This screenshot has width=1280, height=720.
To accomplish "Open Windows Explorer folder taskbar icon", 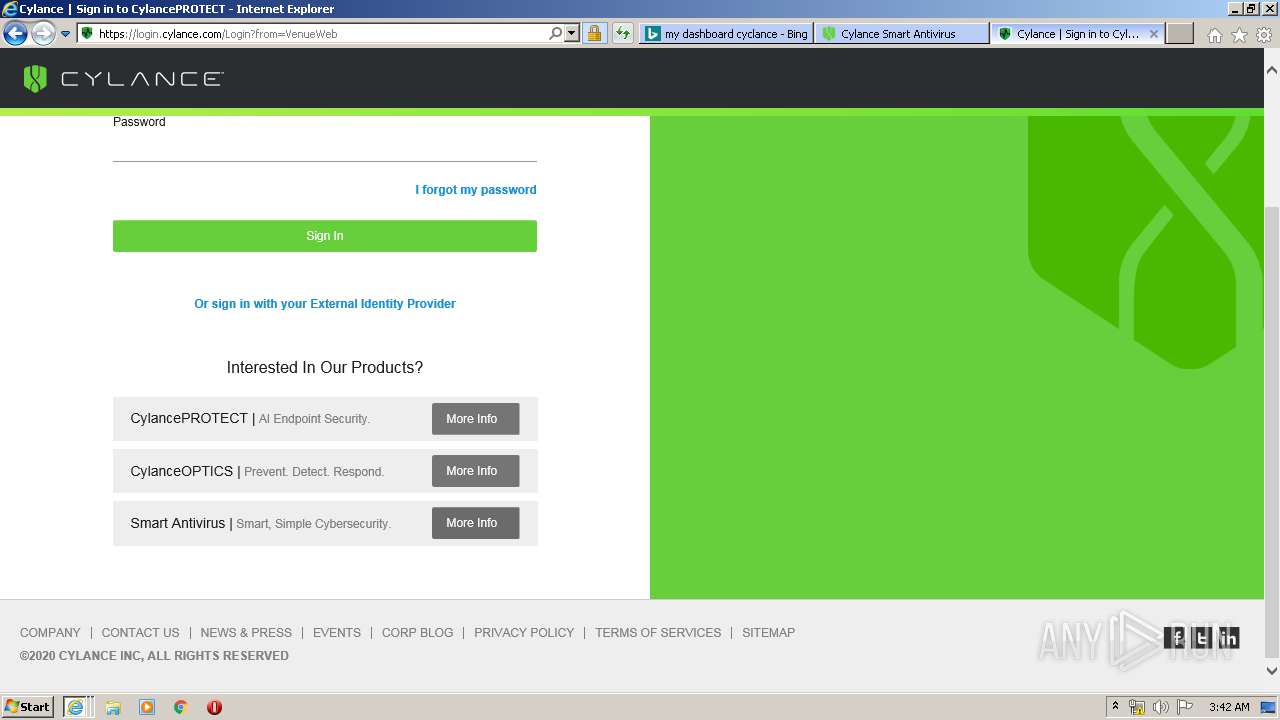I will tap(113, 707).
